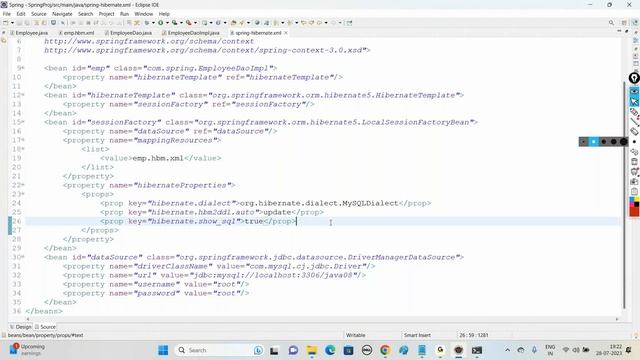Image resolution: width=640 pixels, height=360 pixels.
Task: Collapse the list element at line 18
Action: click(x=23, y=149)
